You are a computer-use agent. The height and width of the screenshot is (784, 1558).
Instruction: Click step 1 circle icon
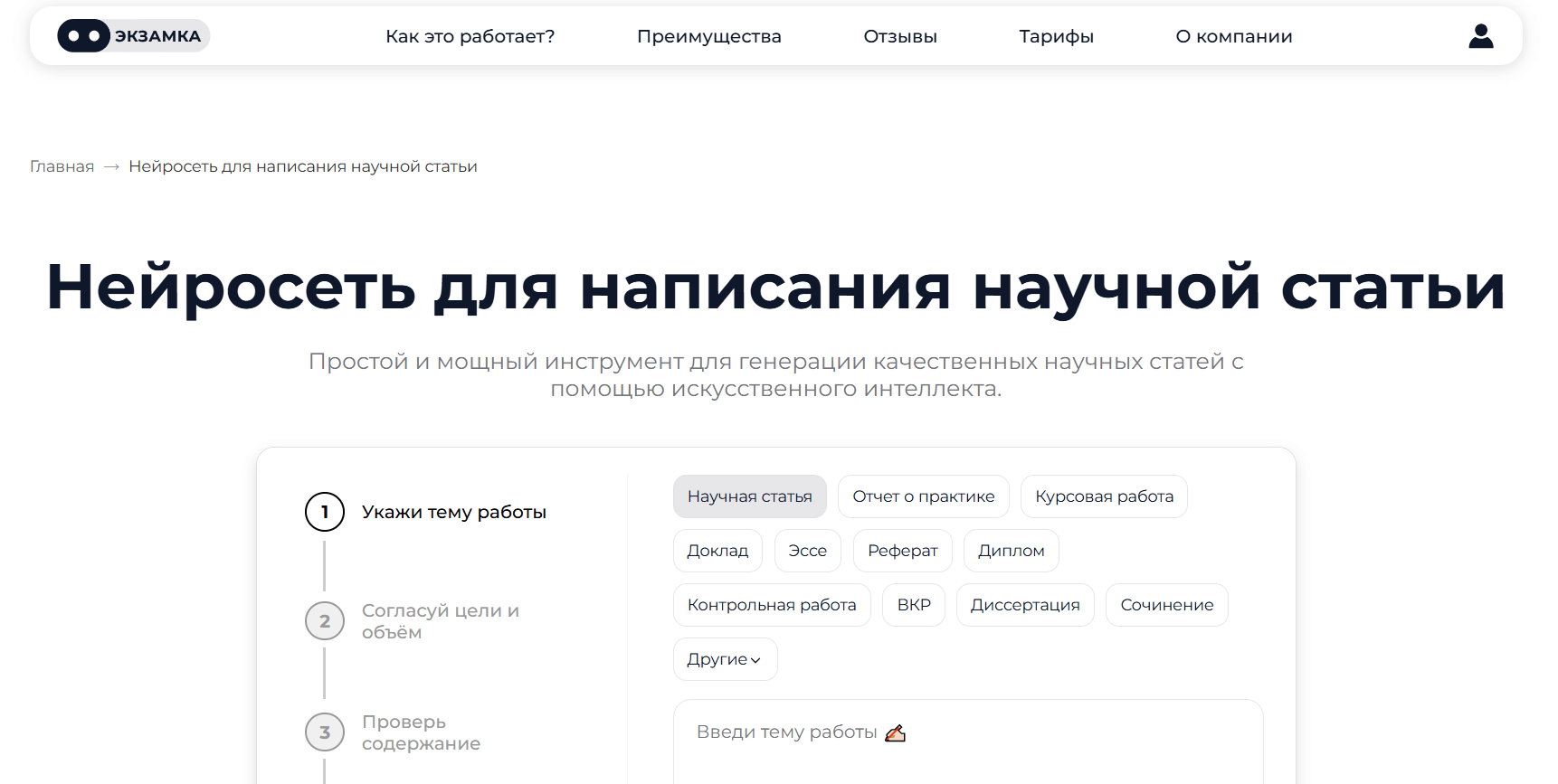325,512
